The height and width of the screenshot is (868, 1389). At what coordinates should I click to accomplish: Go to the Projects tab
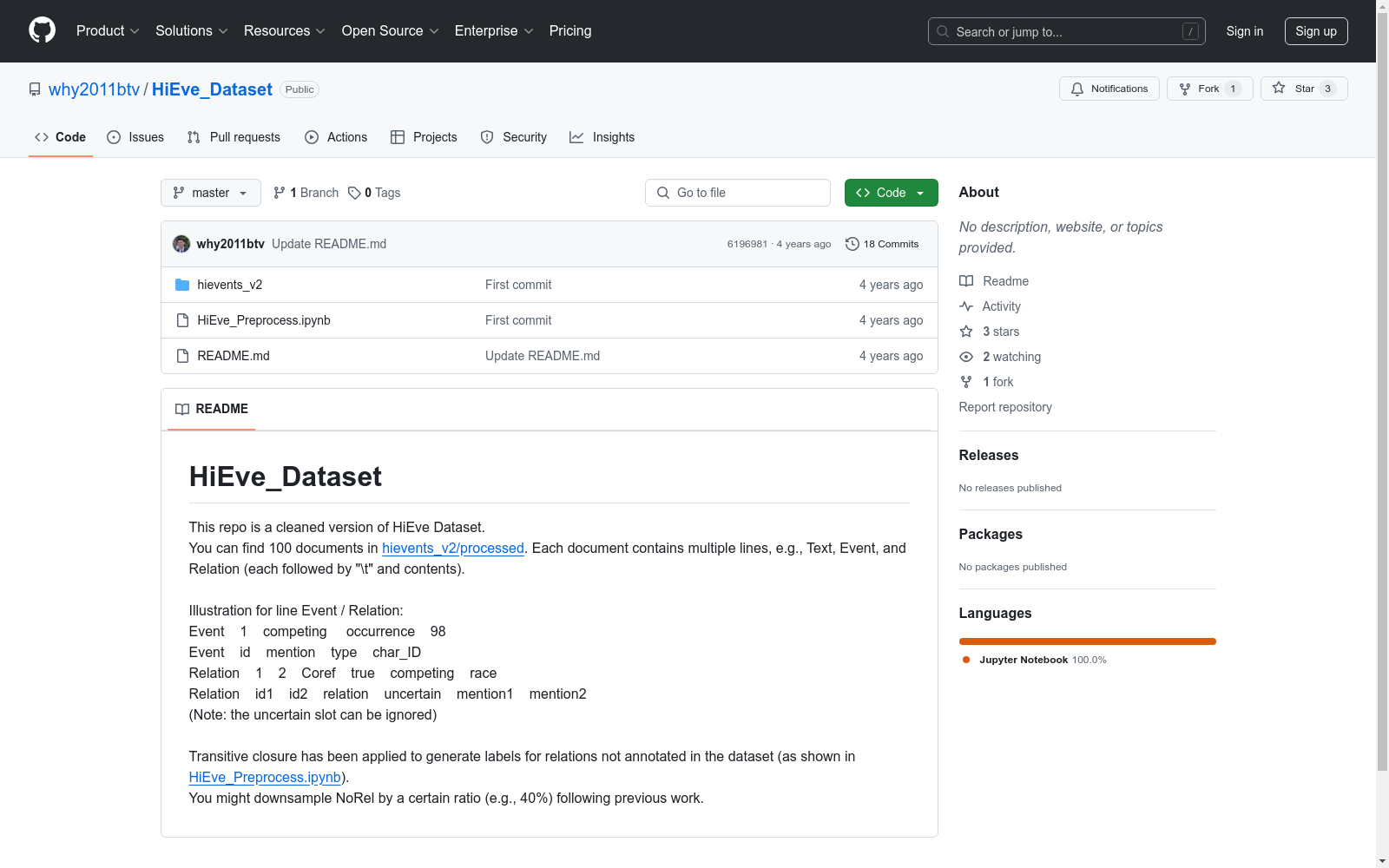click(x=424, y=137)
